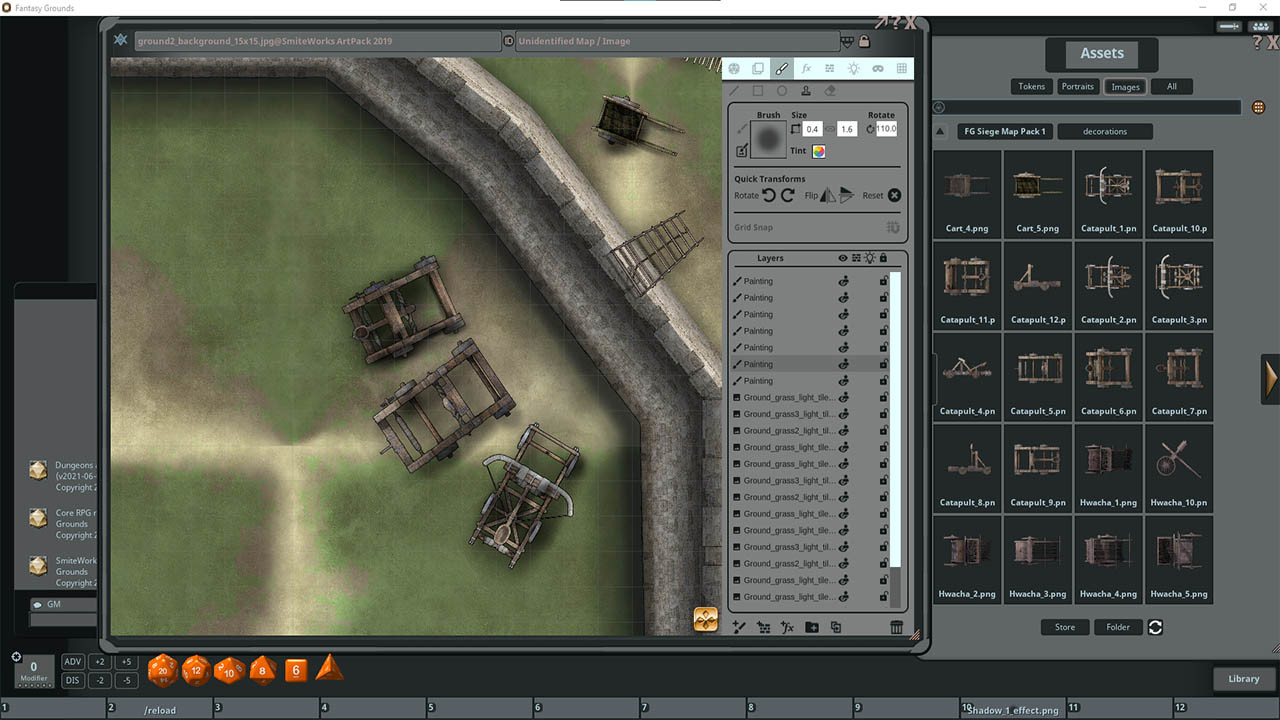Collapse the asset path with up triangle
The height and width of the screenshot is (720, 1280).
click(940, 132)
